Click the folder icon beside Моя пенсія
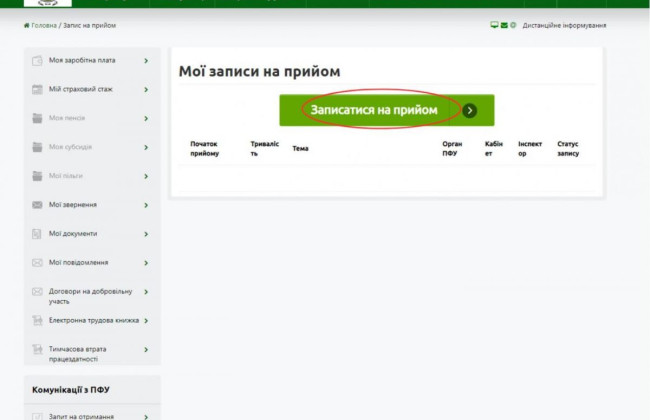 coord(37,119)
